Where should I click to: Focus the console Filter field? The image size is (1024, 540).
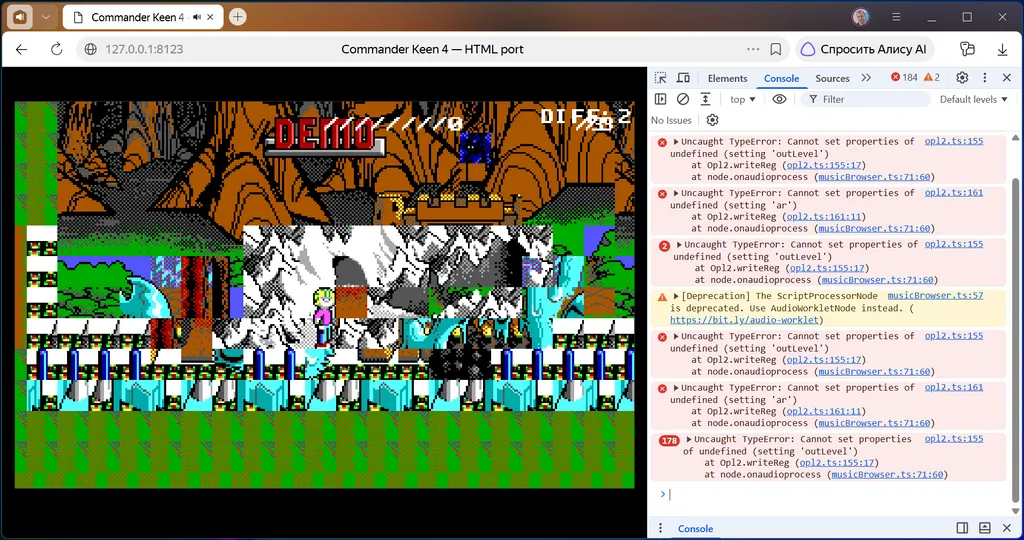pos(866,99)
